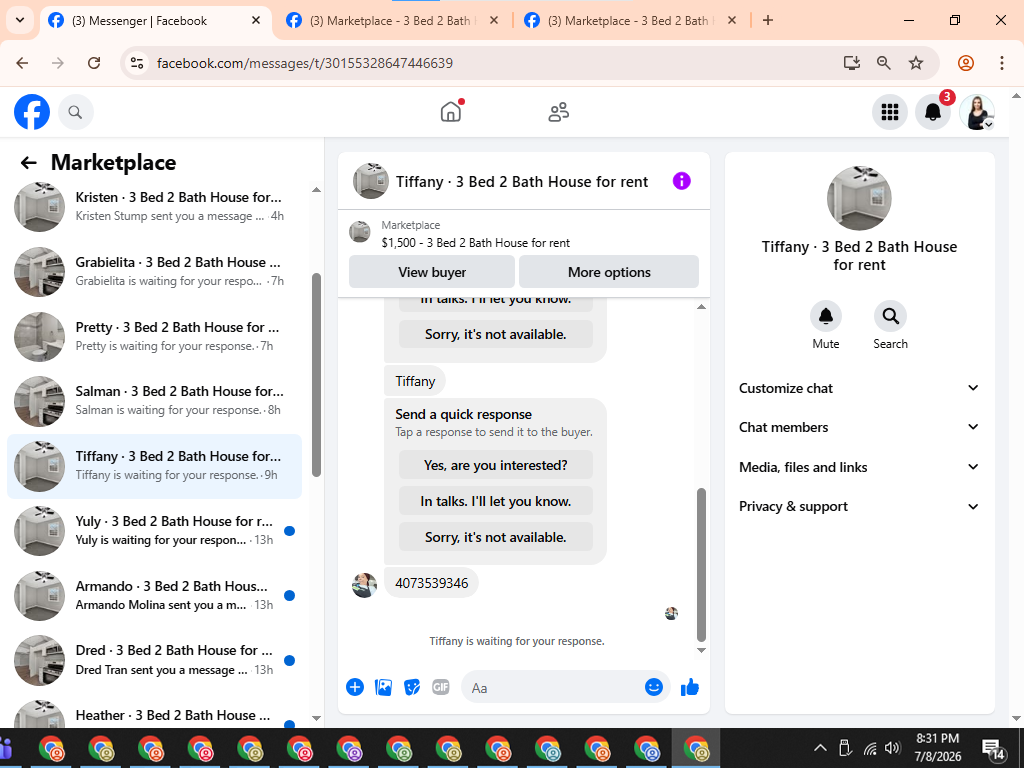Expand Media, files and links section

pos(859,467)
